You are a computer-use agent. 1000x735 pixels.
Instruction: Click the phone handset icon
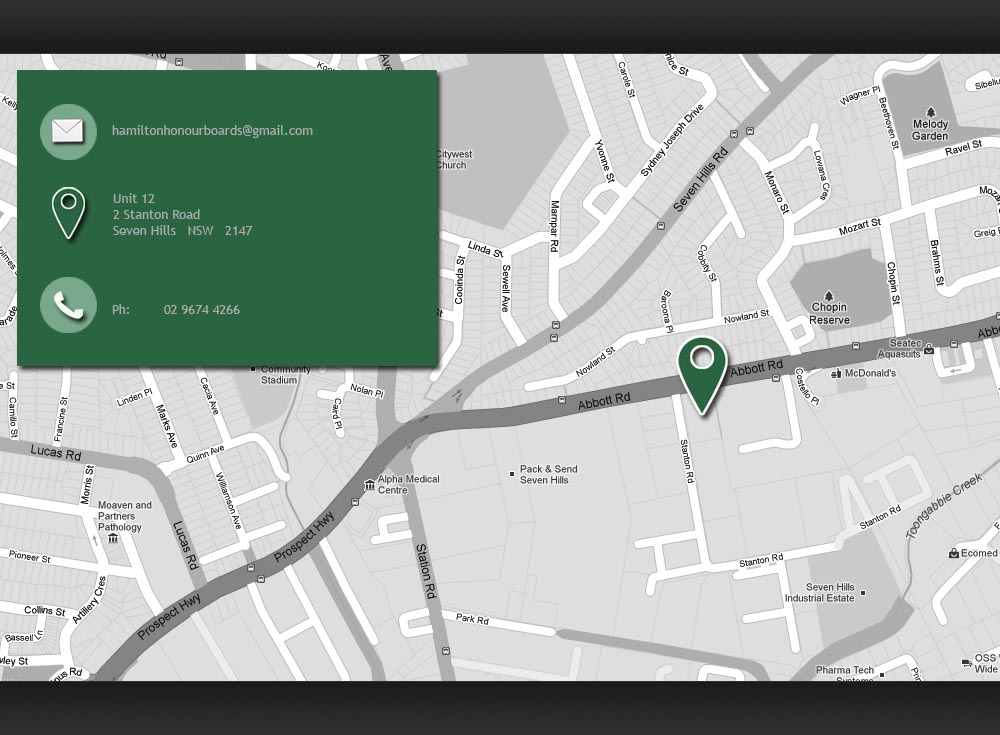(68, 305)
